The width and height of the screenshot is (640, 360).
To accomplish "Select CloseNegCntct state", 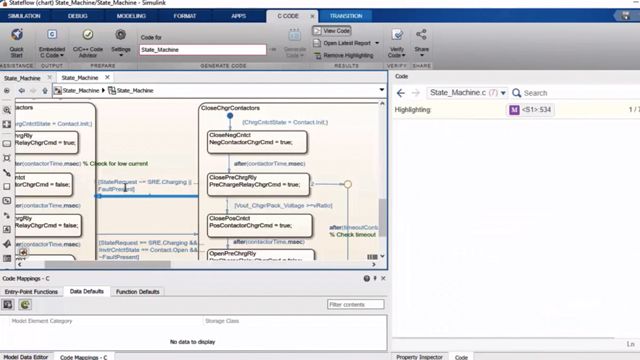I will pyautogui.click(x=257, y=142).
